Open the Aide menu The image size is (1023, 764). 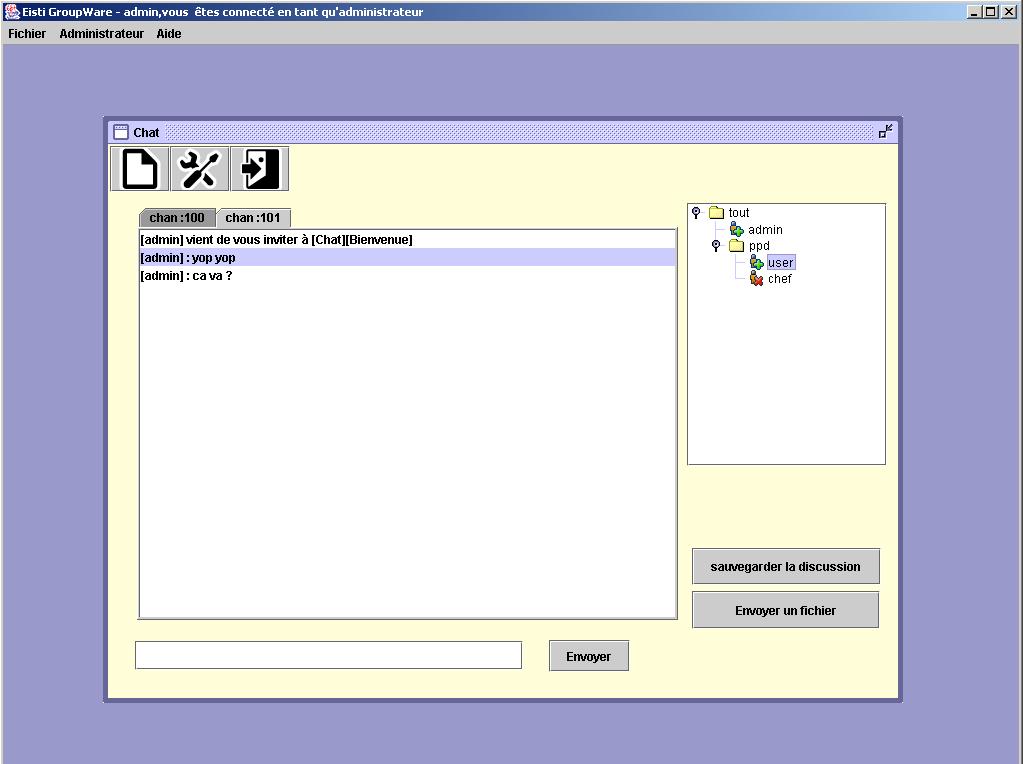click(169, 34)
